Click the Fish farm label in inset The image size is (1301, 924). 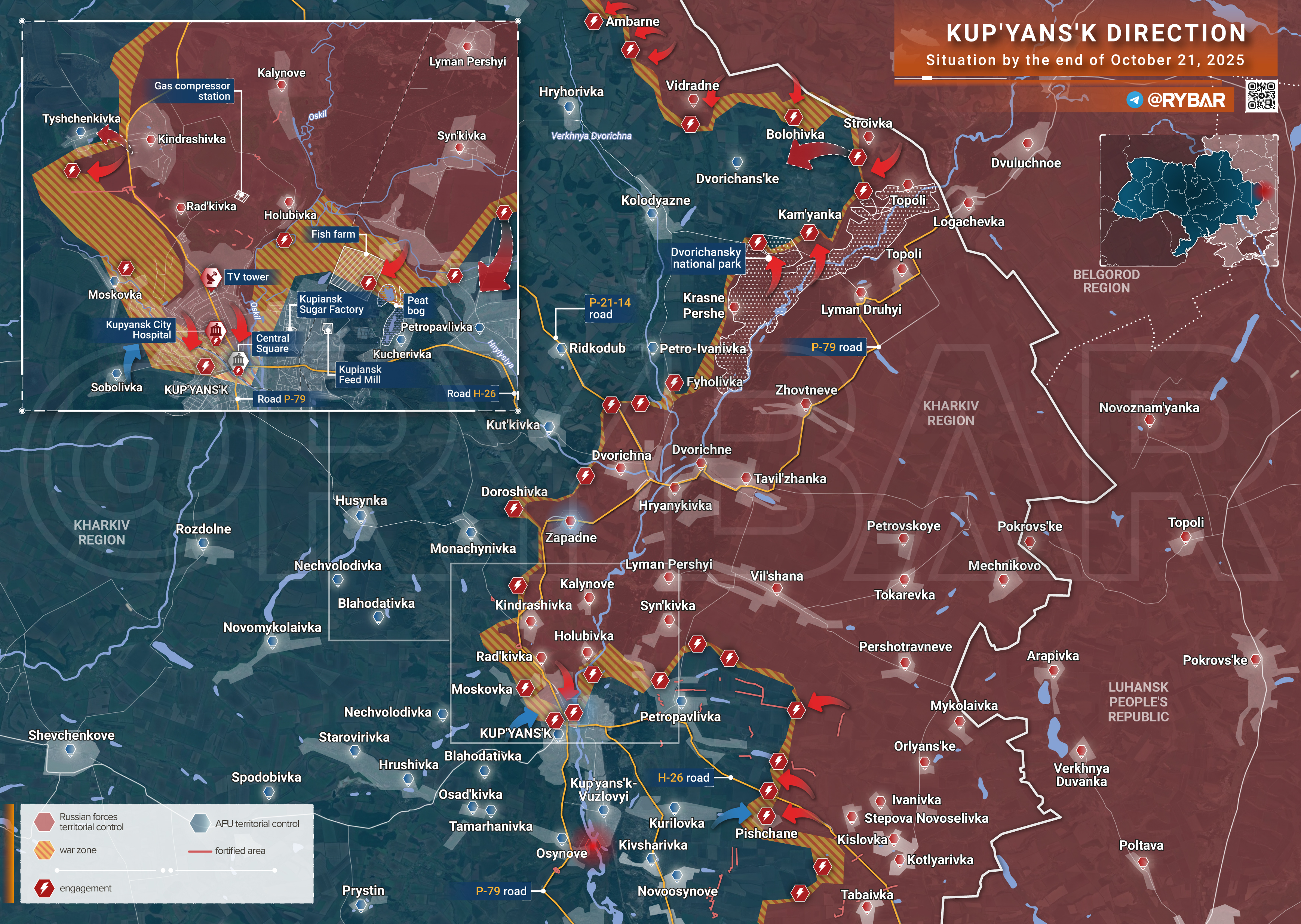(333, 234)
